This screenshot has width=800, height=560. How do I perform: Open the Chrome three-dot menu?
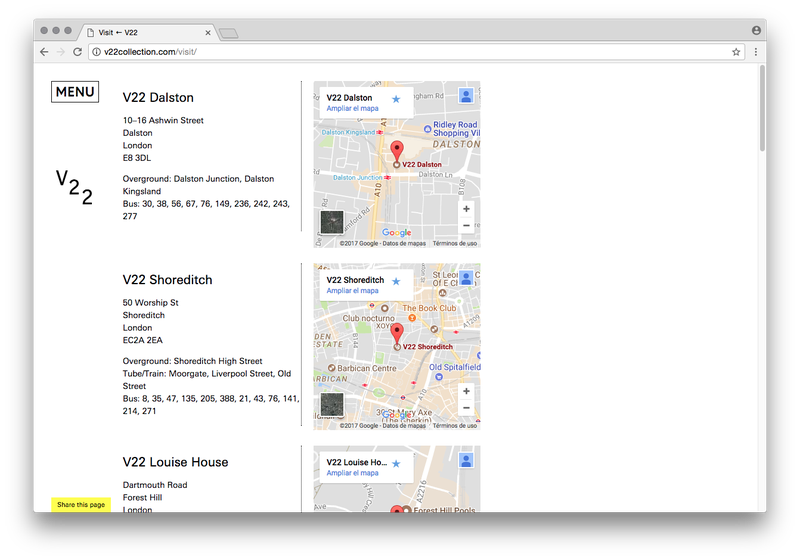[756, 52]
